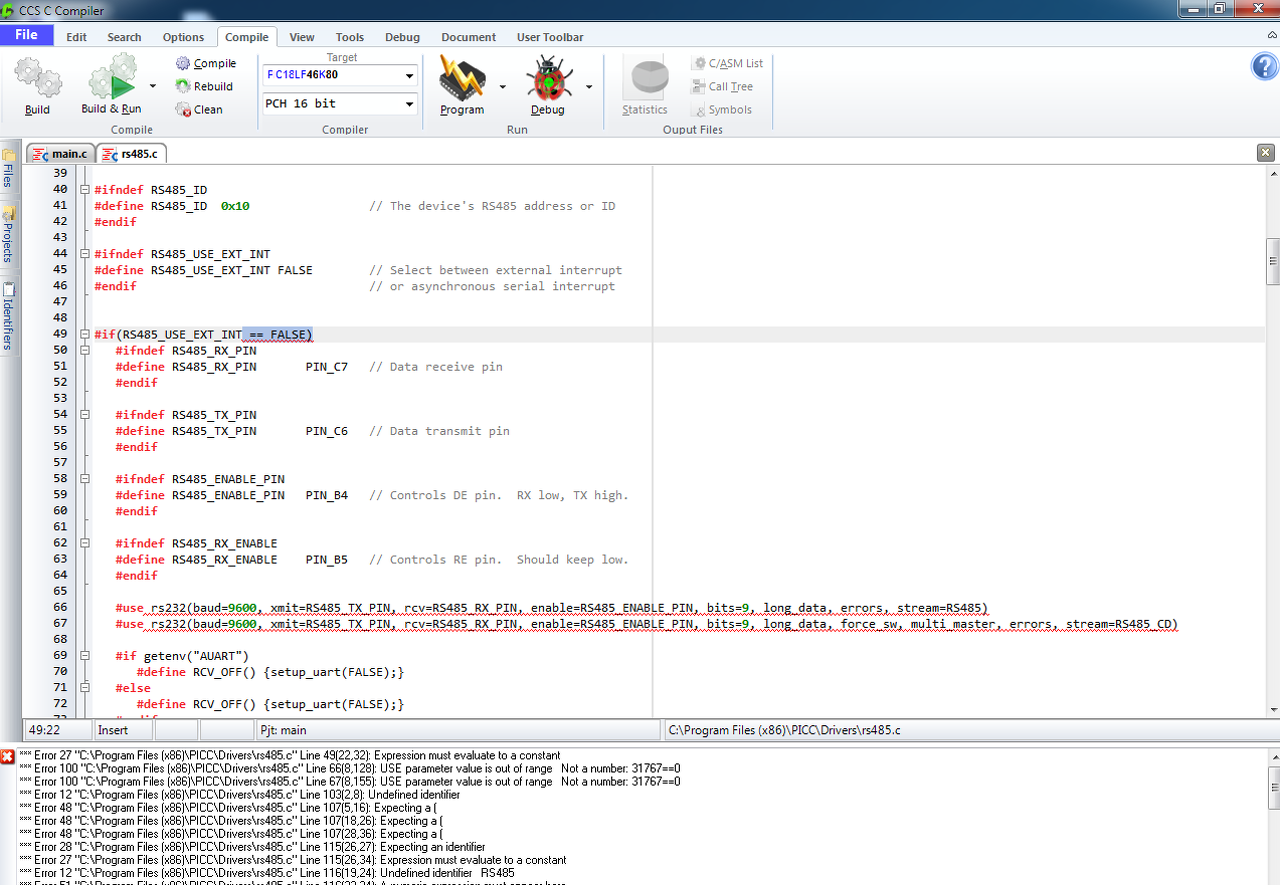Open the C/ASM List file
Viewport: 1280px width, 885px height.
click(x=727, y=63)
